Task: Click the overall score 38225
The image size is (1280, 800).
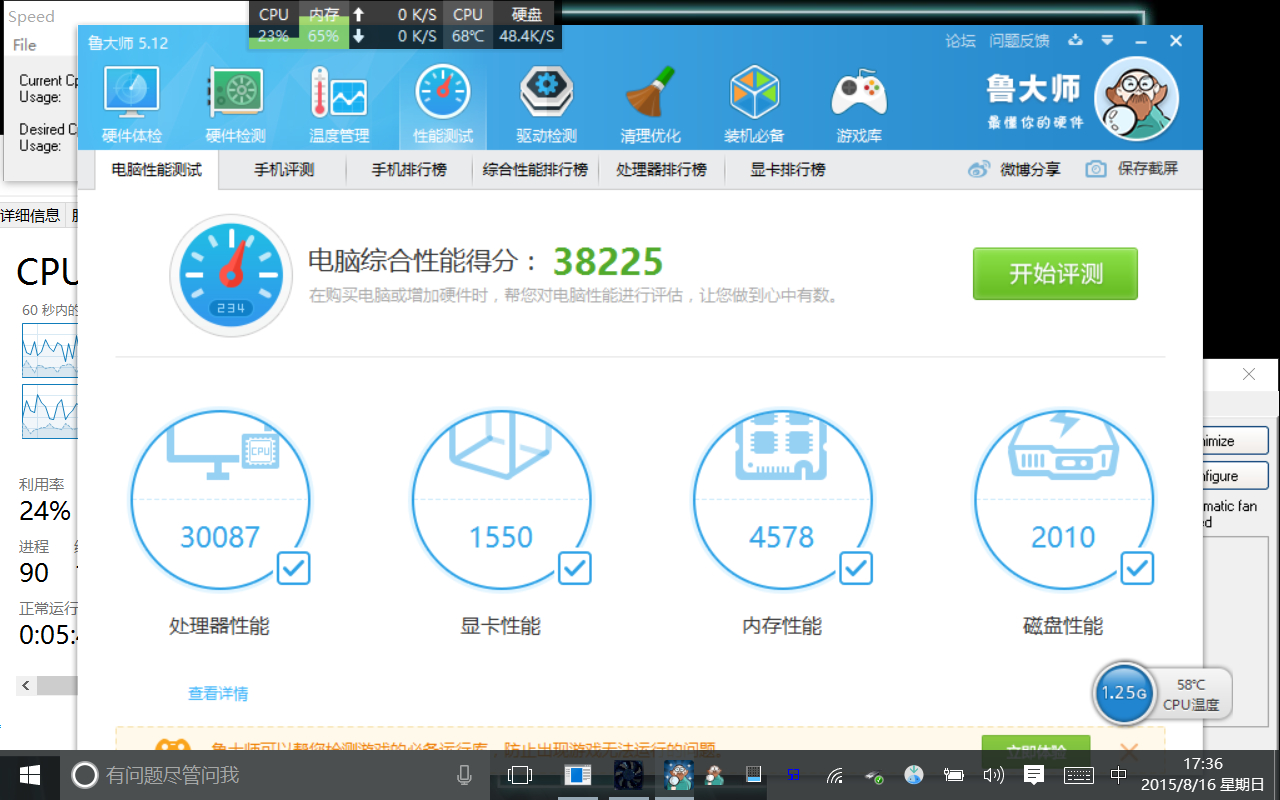Action: (608, 262)
